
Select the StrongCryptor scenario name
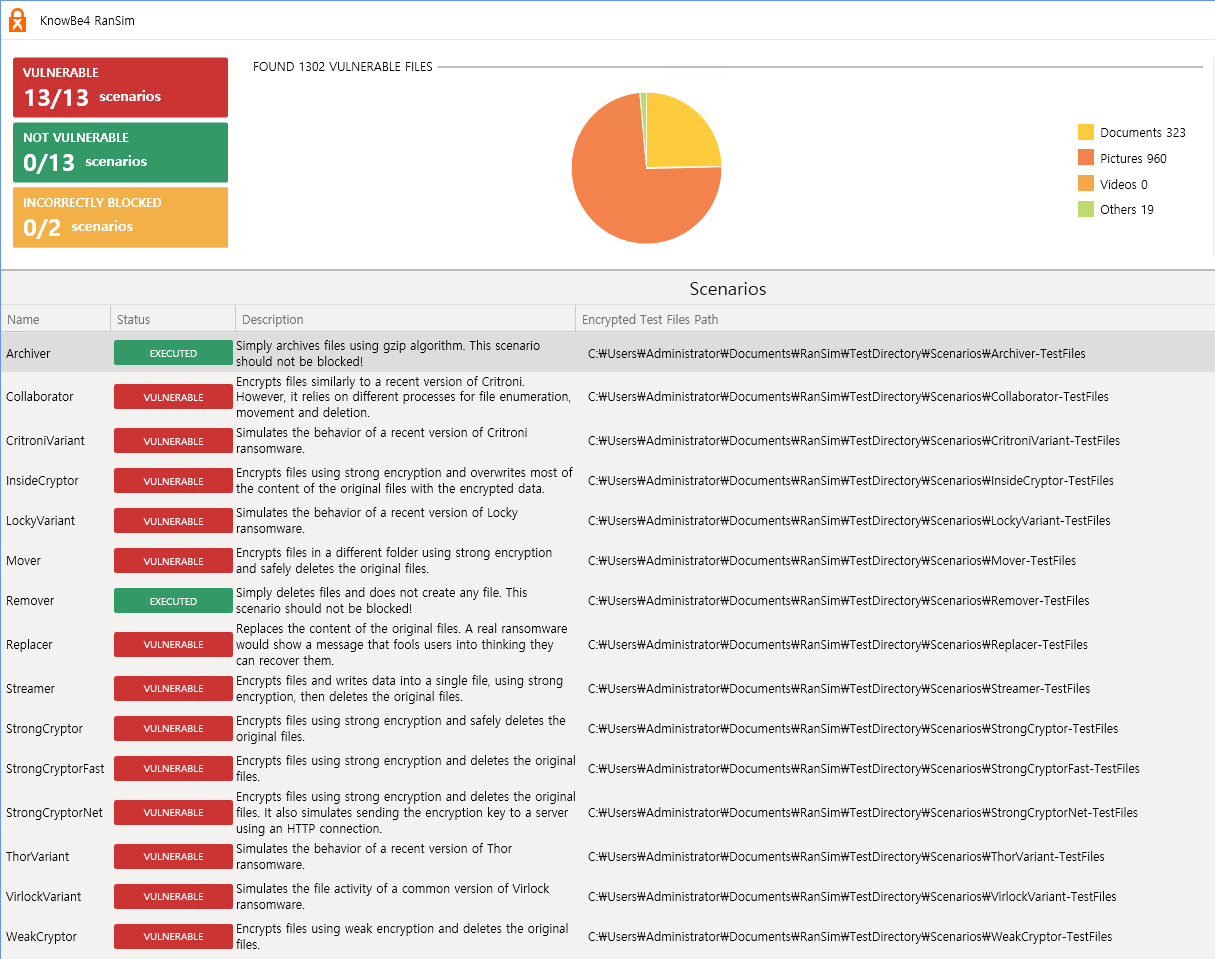(45, 728)
